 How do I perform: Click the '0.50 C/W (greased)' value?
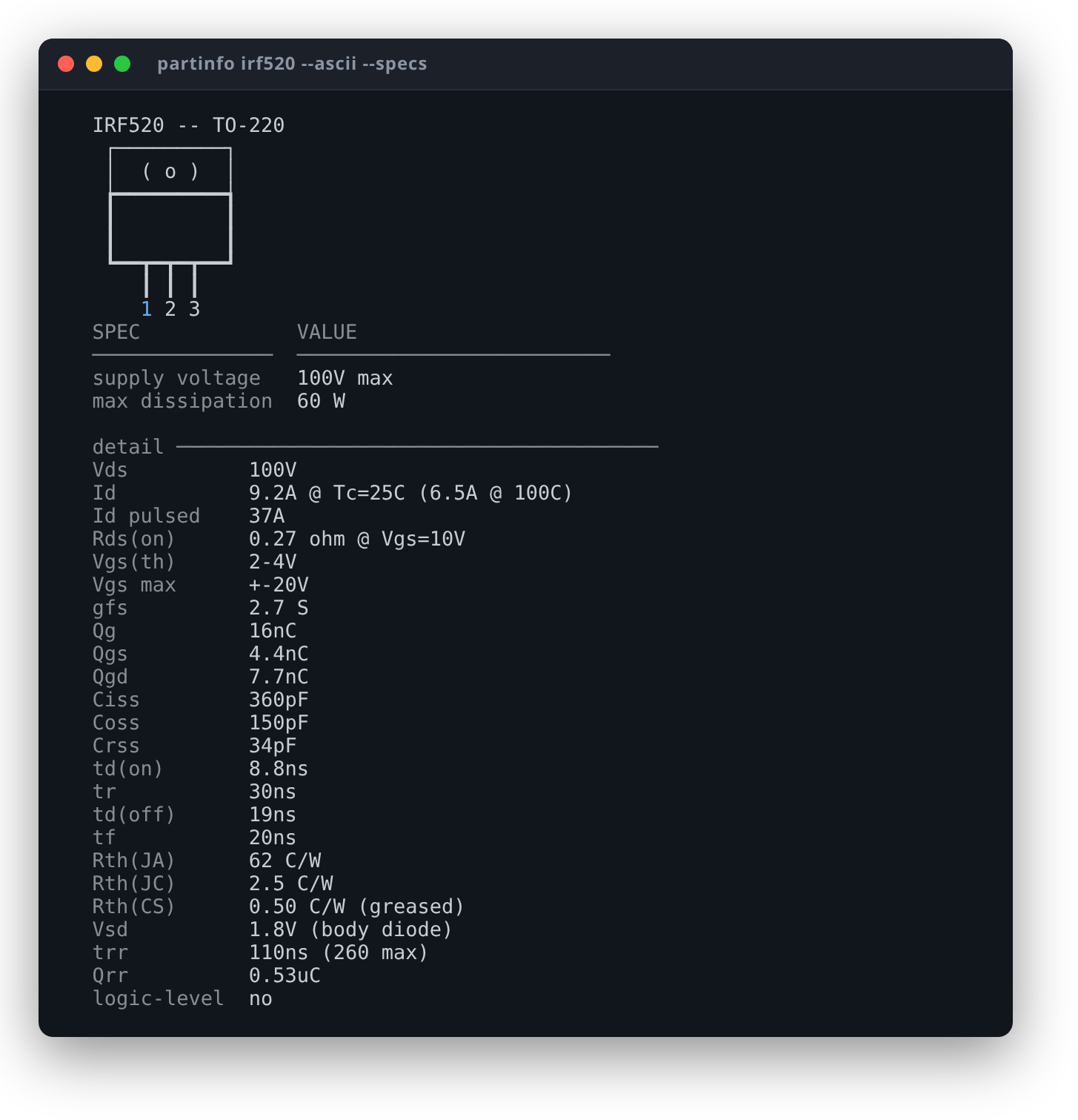click(357, 907)
